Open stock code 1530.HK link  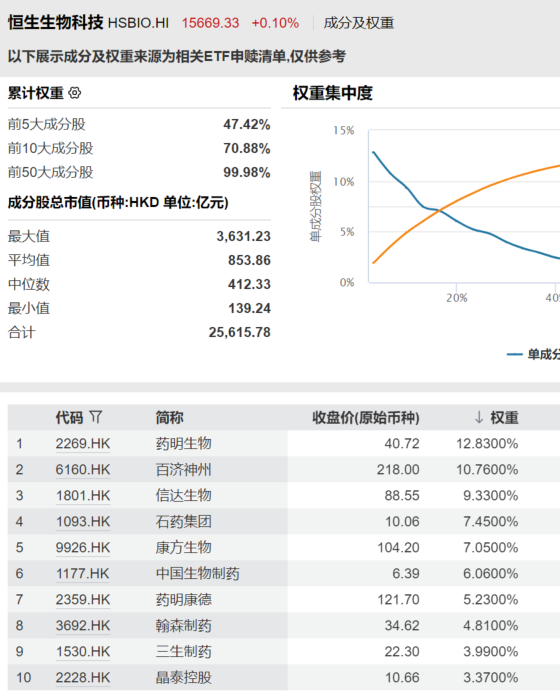pyautogui.click(x=83, y=652)
